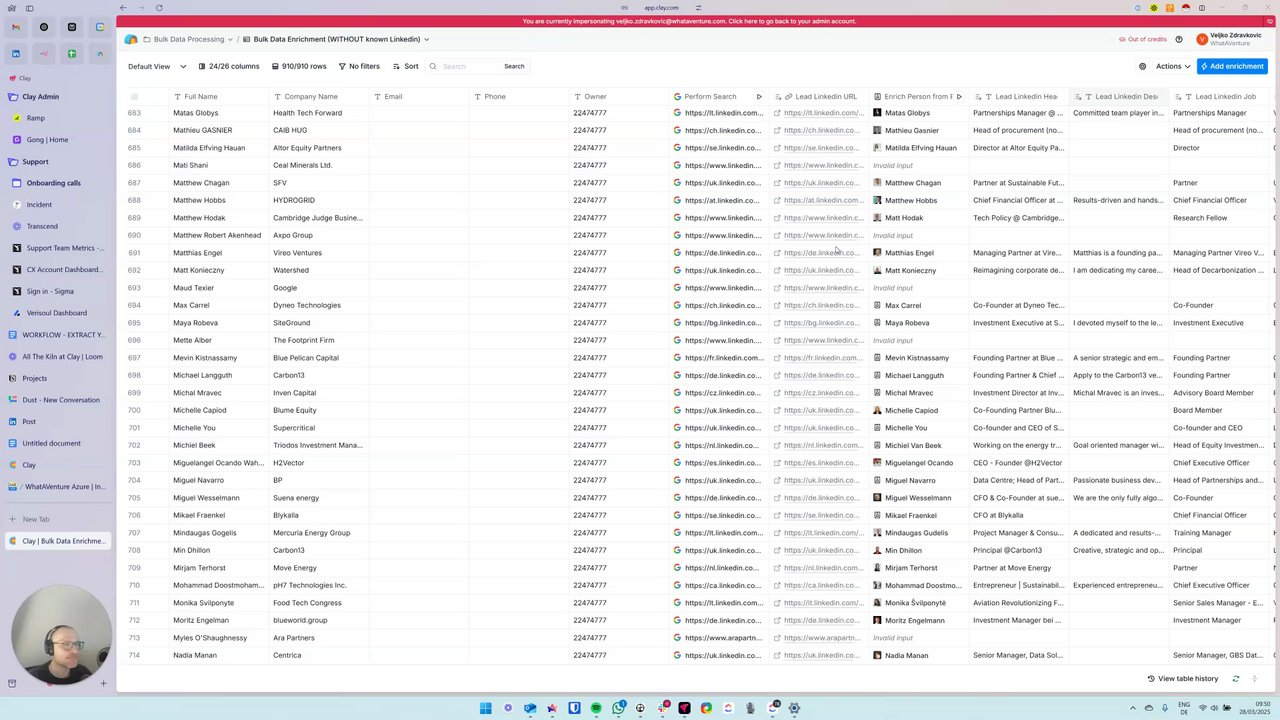Select row number 700

(134, 410)
